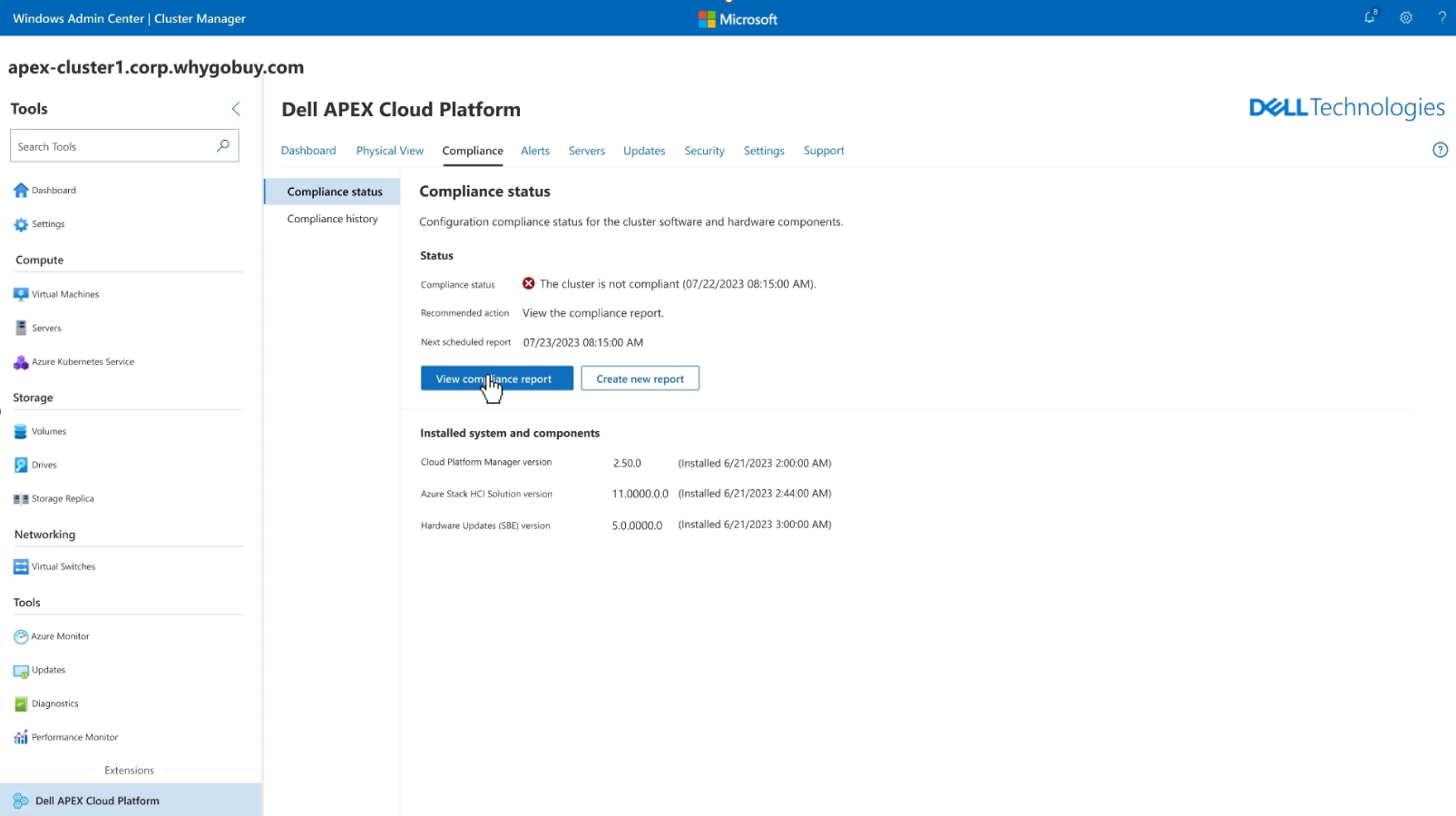Open Performance Monitor tool

pyautogui.click(x=74, y=738)
